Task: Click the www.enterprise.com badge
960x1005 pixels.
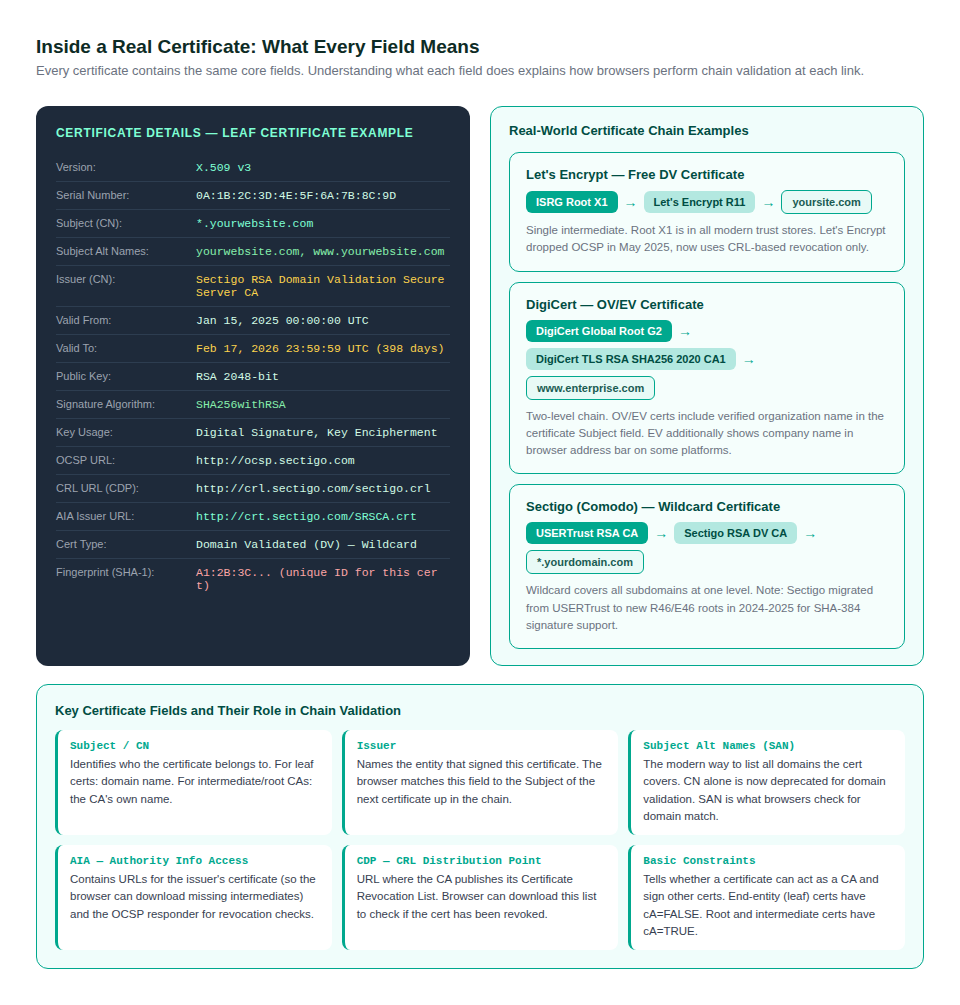Action: tap(590, 388)
